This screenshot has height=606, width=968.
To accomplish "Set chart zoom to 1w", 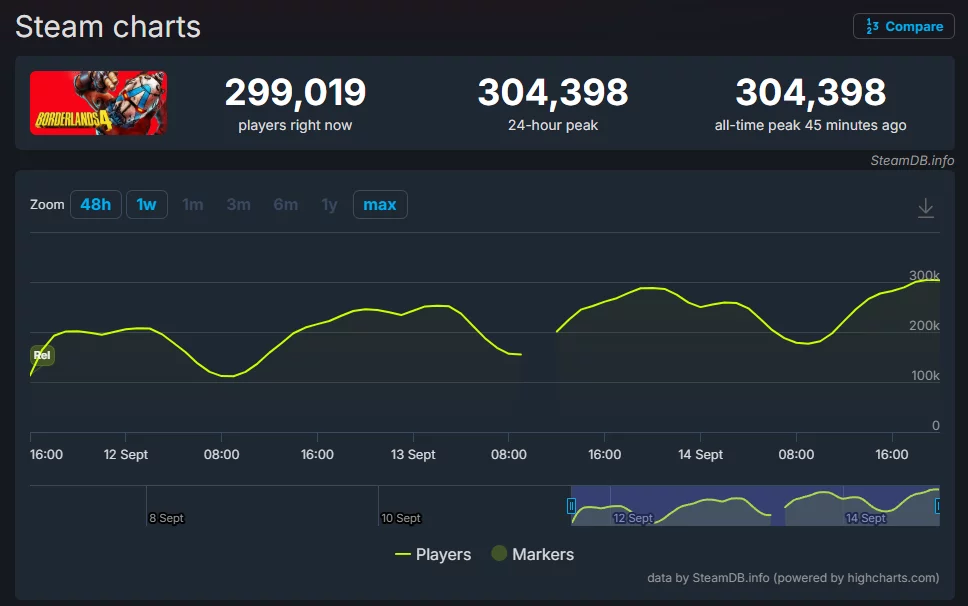I will (146, 204).
